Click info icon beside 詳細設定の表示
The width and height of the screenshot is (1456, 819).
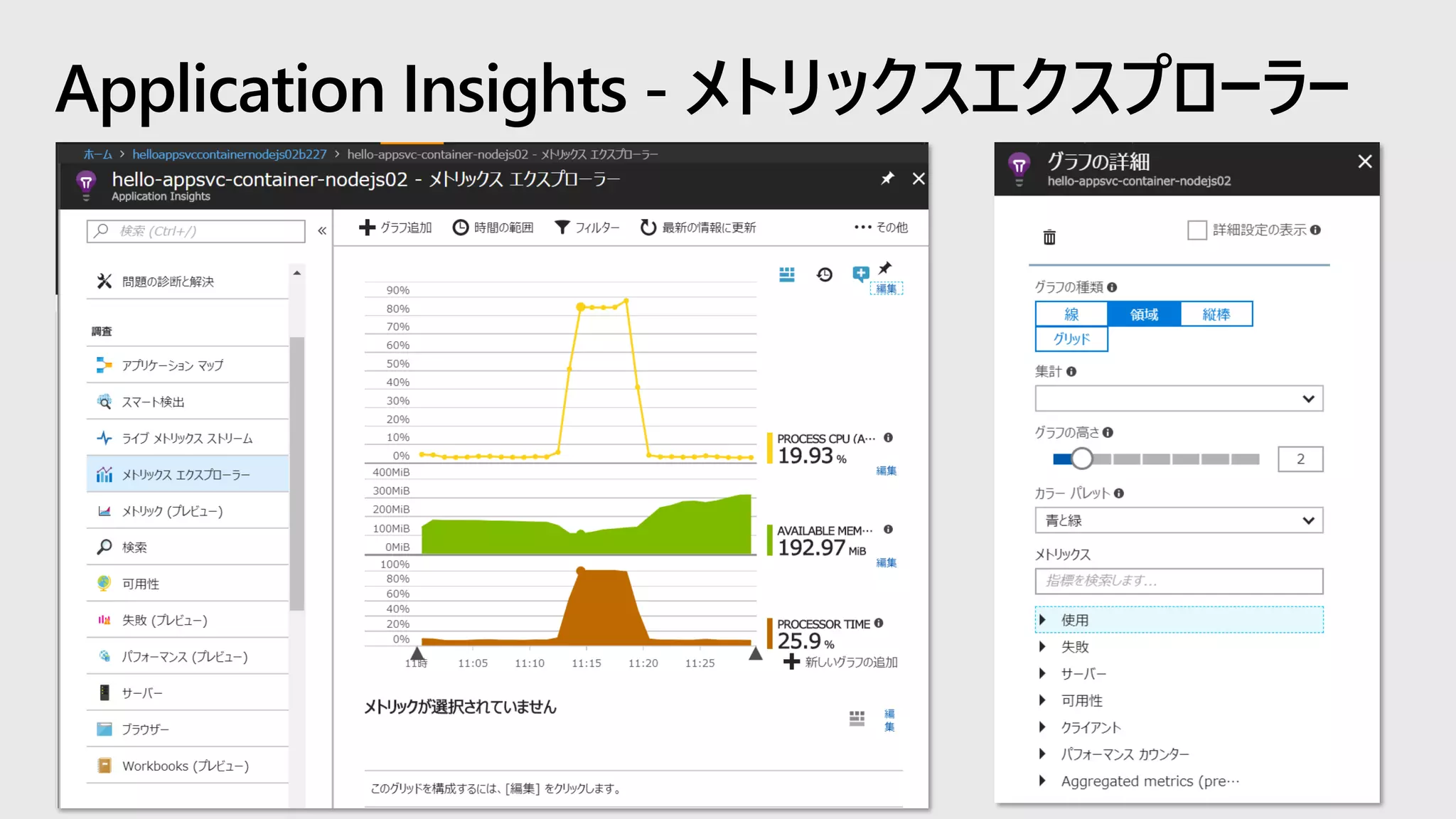[x=1315, y=230]
